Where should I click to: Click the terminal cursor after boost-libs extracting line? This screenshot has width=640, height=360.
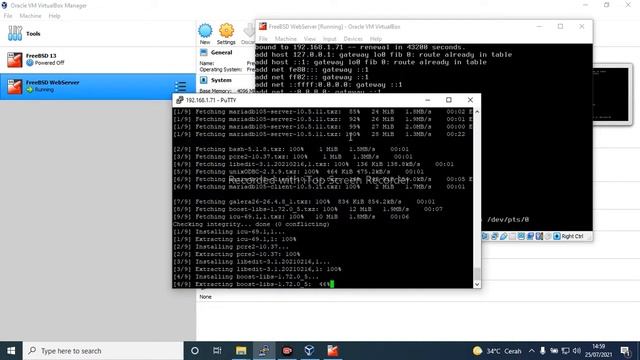click(x=332, y=284)
